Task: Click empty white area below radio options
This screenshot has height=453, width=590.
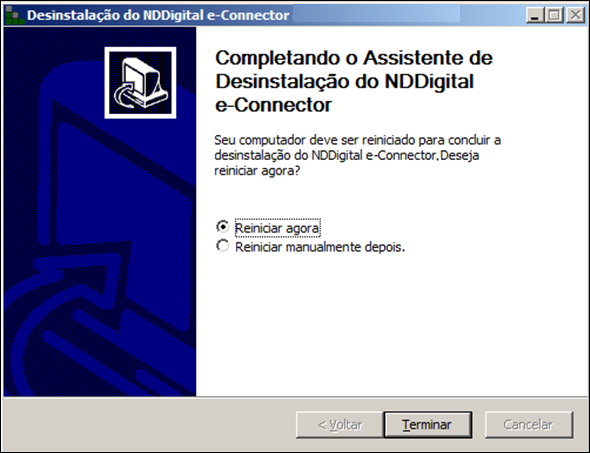Action: [x=391, y=324]
